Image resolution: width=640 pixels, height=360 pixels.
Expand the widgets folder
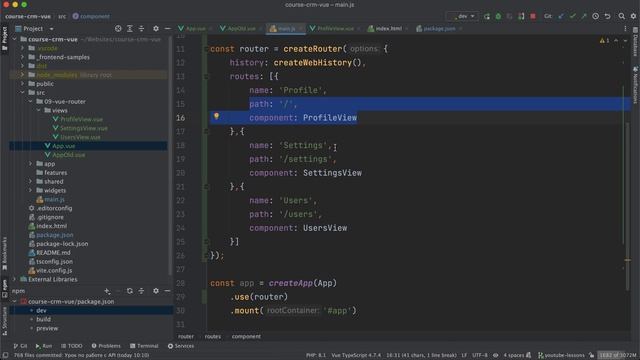tap(31, 190)
